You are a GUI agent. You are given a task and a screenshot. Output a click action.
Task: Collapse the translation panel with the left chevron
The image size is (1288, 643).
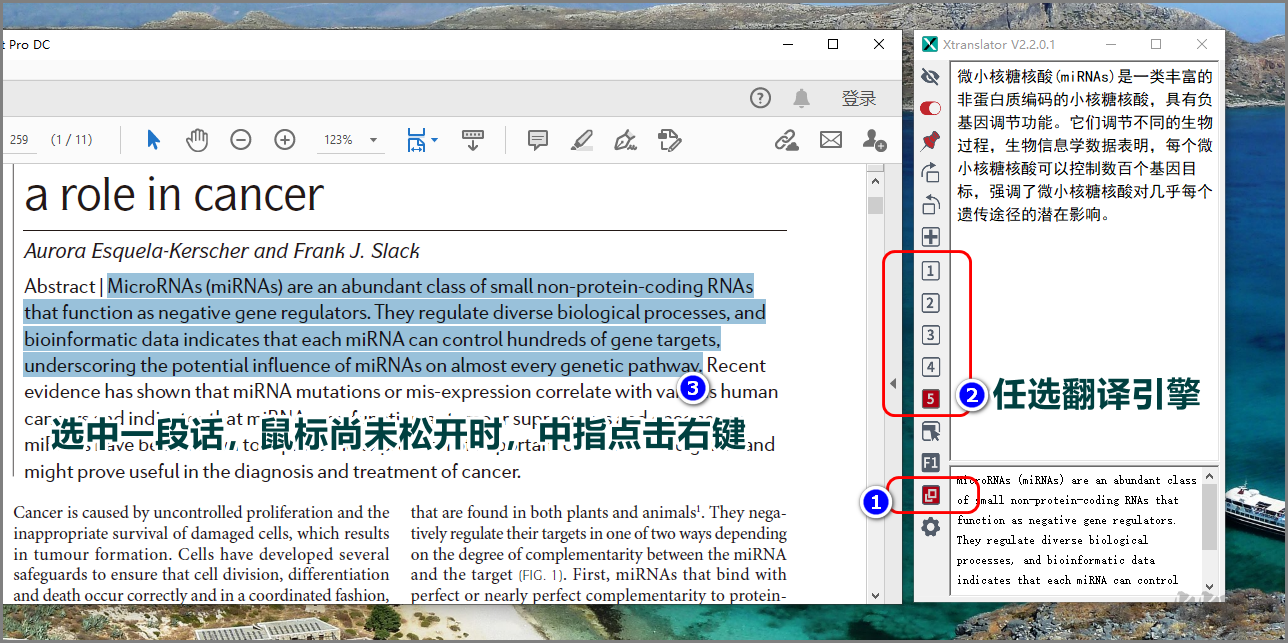[x=893, y=381]
